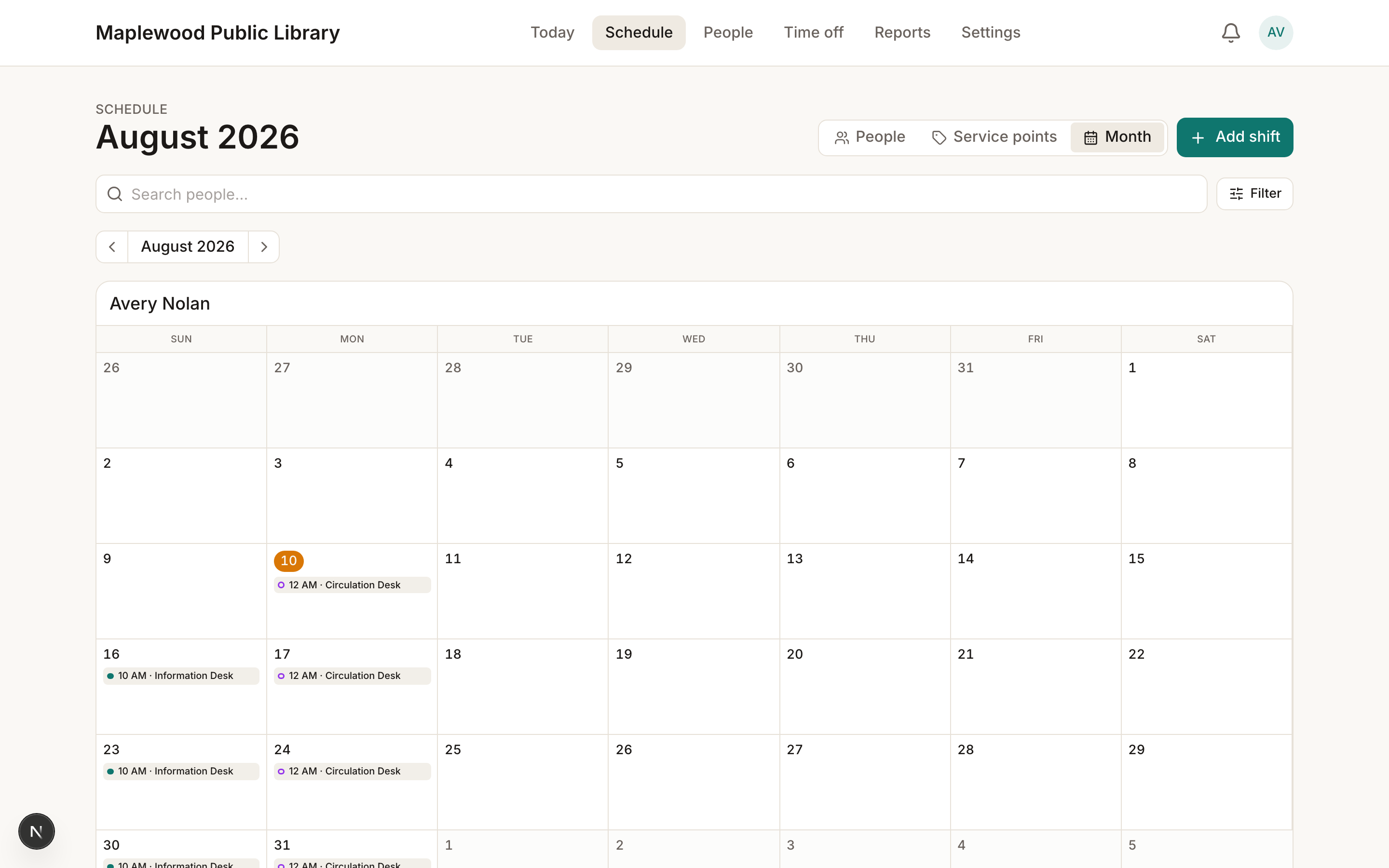Open the Today tab
This screenshot has width=1389, height=868.
(552, 33)
